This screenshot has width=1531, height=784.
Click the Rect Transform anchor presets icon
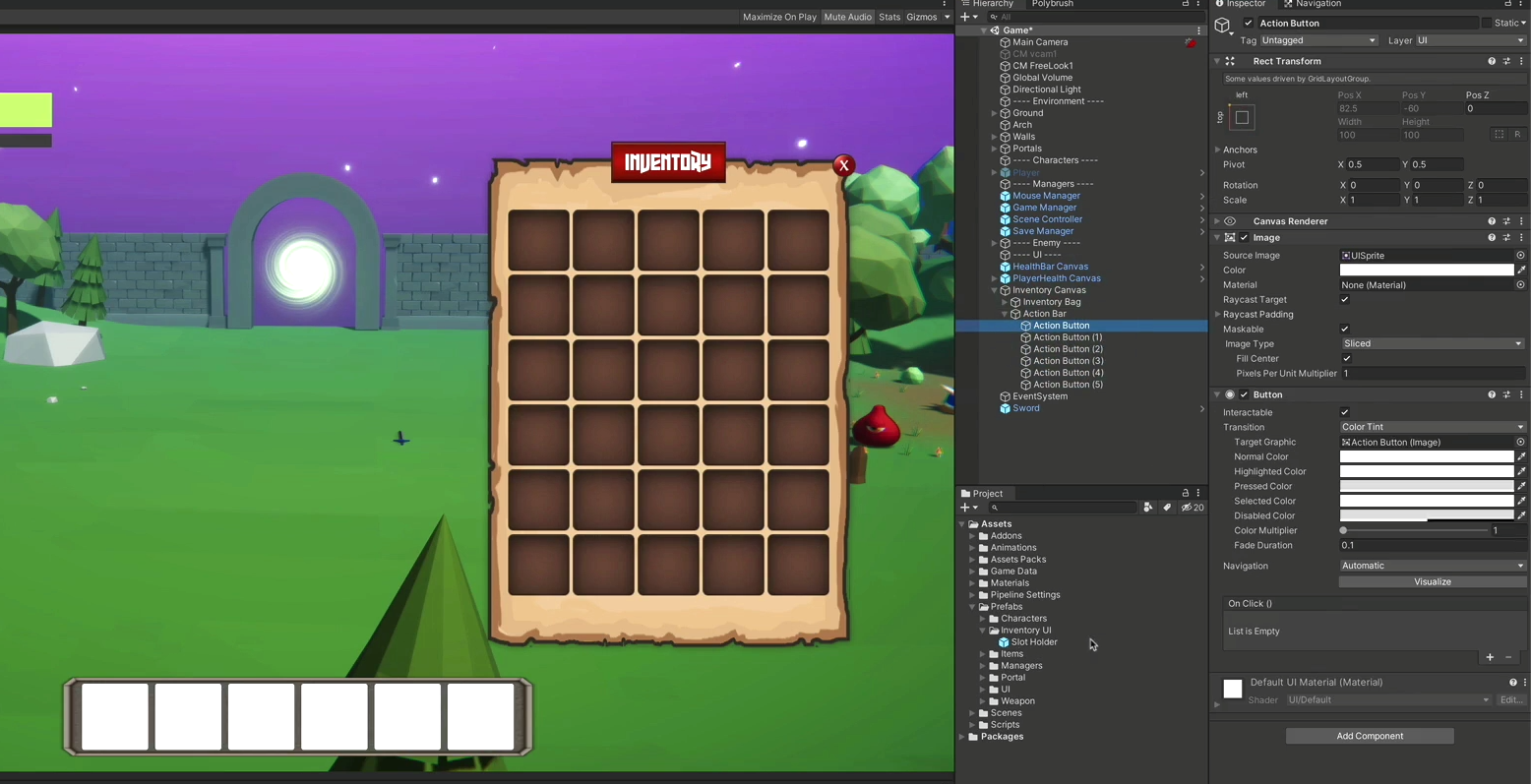1242,117
